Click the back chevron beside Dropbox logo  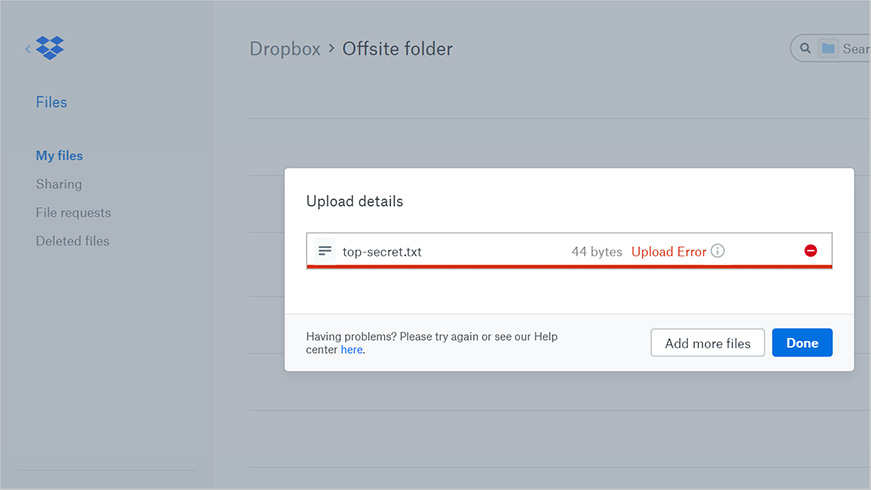(x=27, y=49)
